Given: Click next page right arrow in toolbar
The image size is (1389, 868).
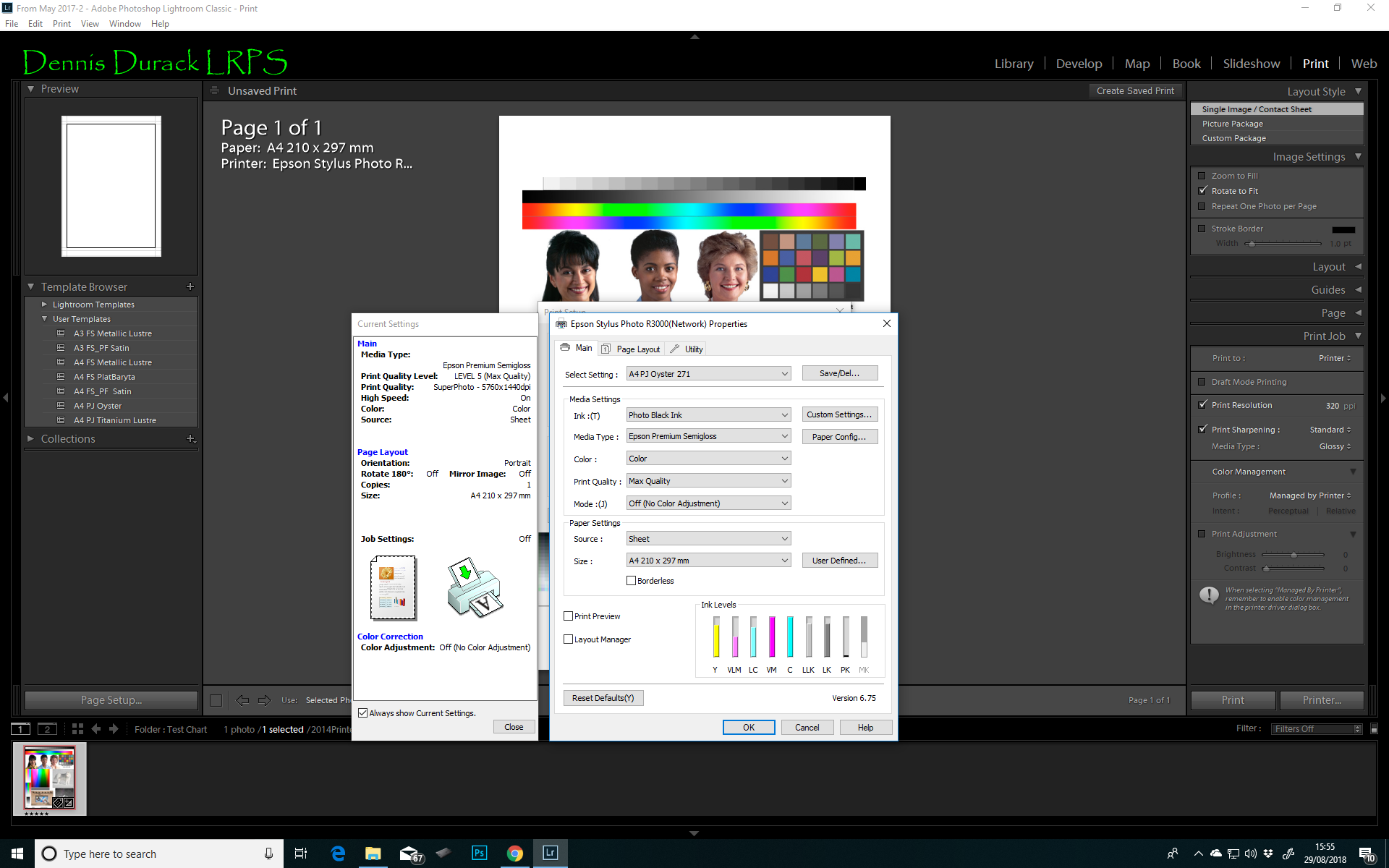Looking at the screenshot, I should 265,700.
